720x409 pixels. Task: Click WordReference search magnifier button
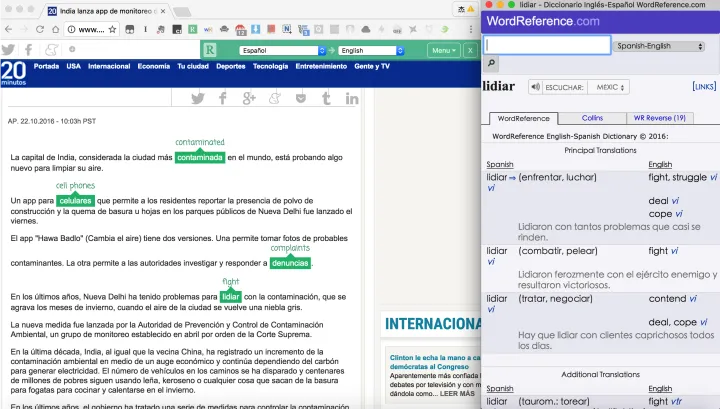coord(491,63)
